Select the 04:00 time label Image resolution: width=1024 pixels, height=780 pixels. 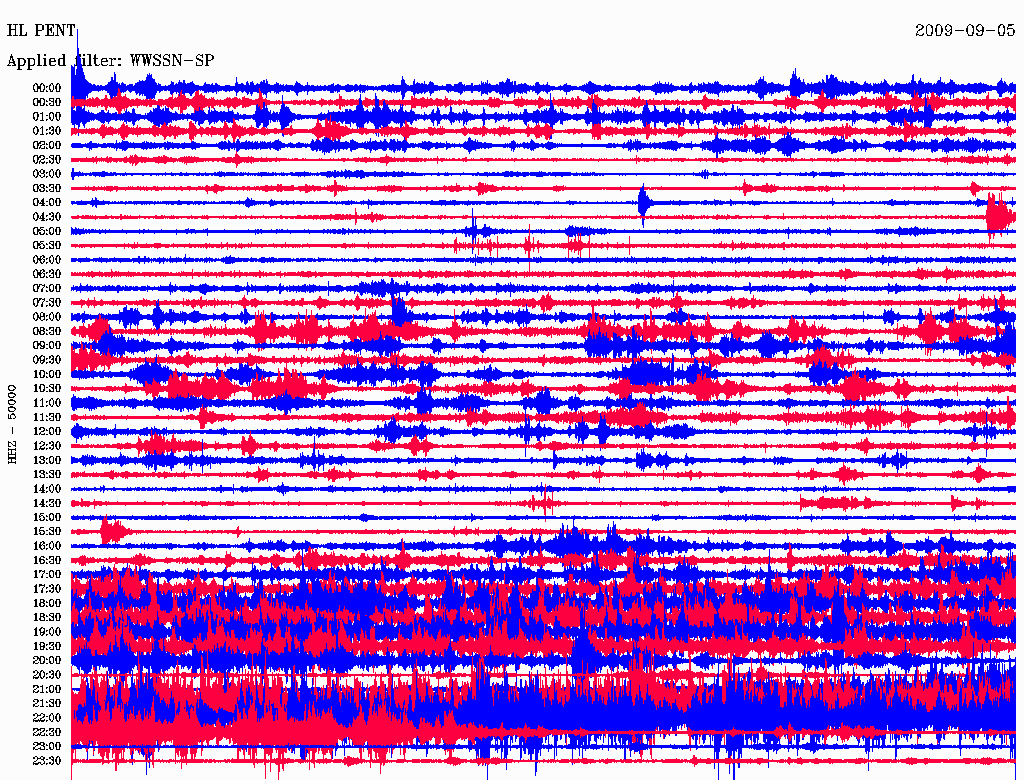click(x=46, y=203)
